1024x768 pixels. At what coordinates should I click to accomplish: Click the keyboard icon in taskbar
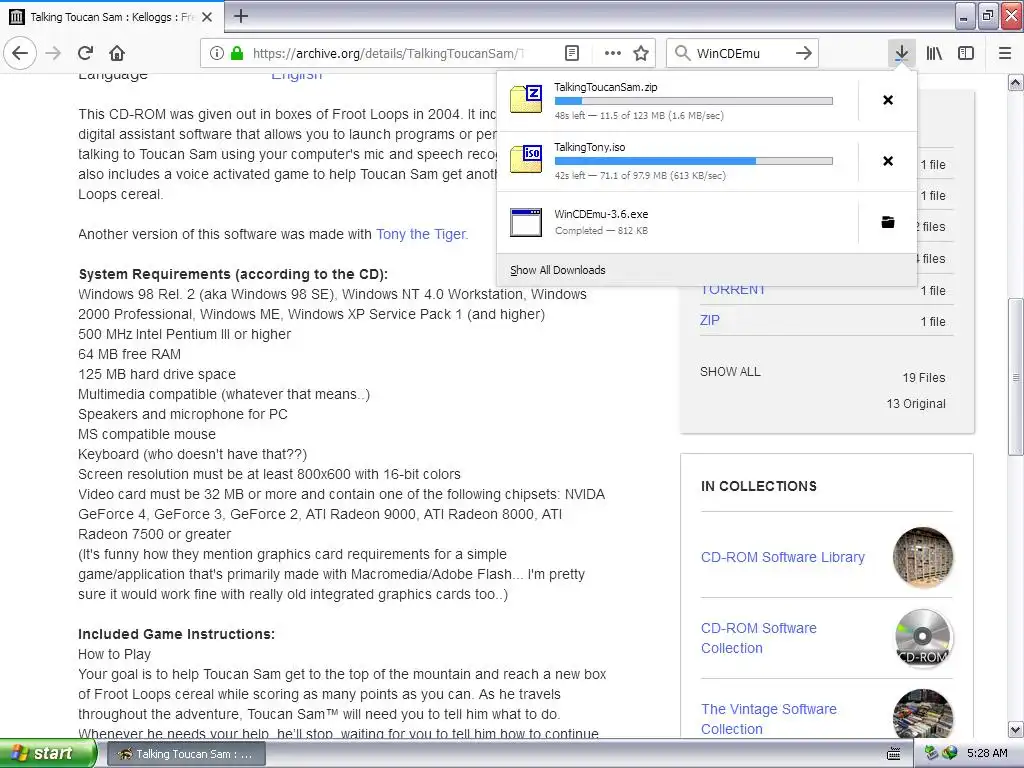[893, 754]
